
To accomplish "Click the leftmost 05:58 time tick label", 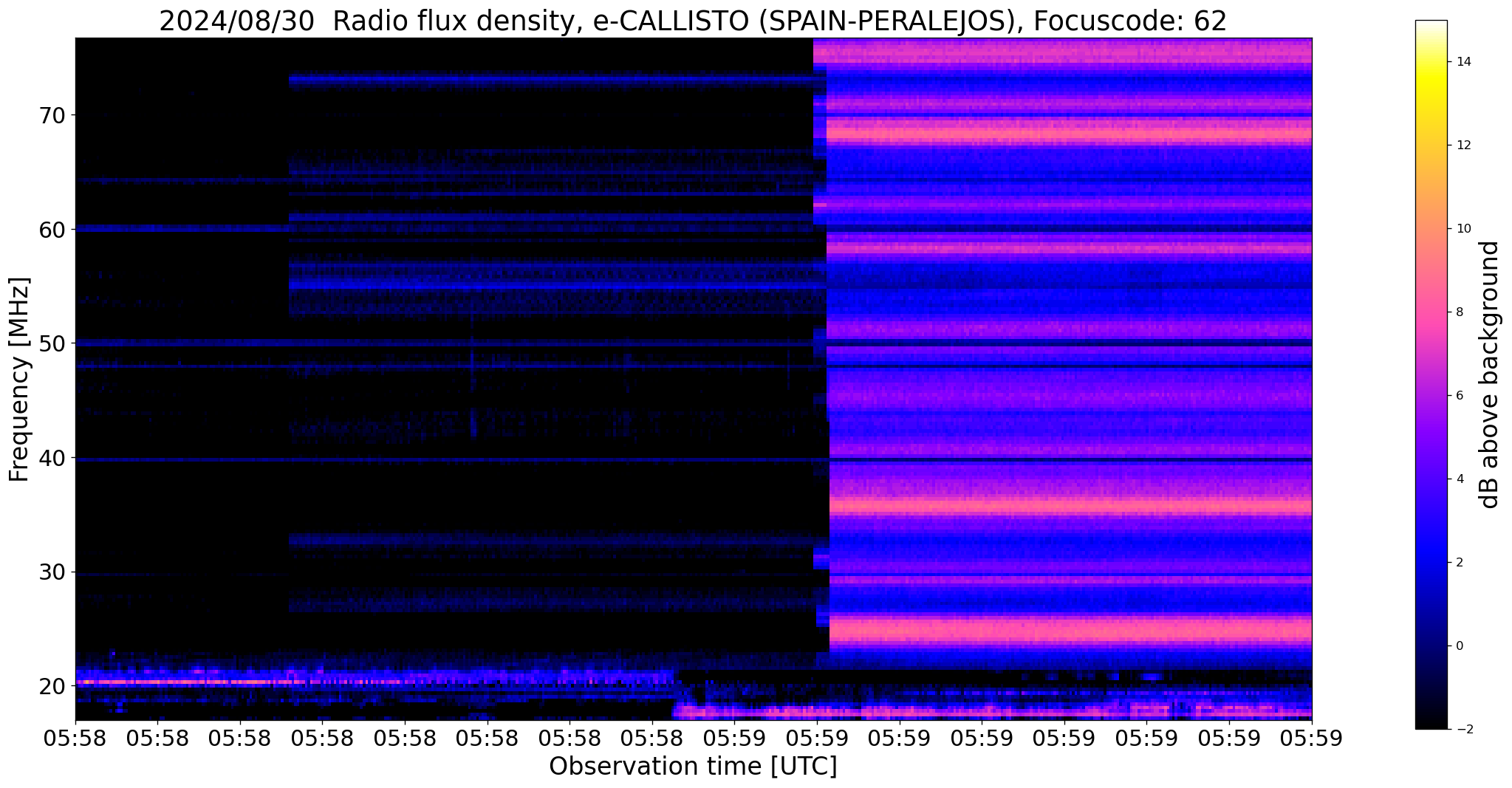I will (75, 737).
